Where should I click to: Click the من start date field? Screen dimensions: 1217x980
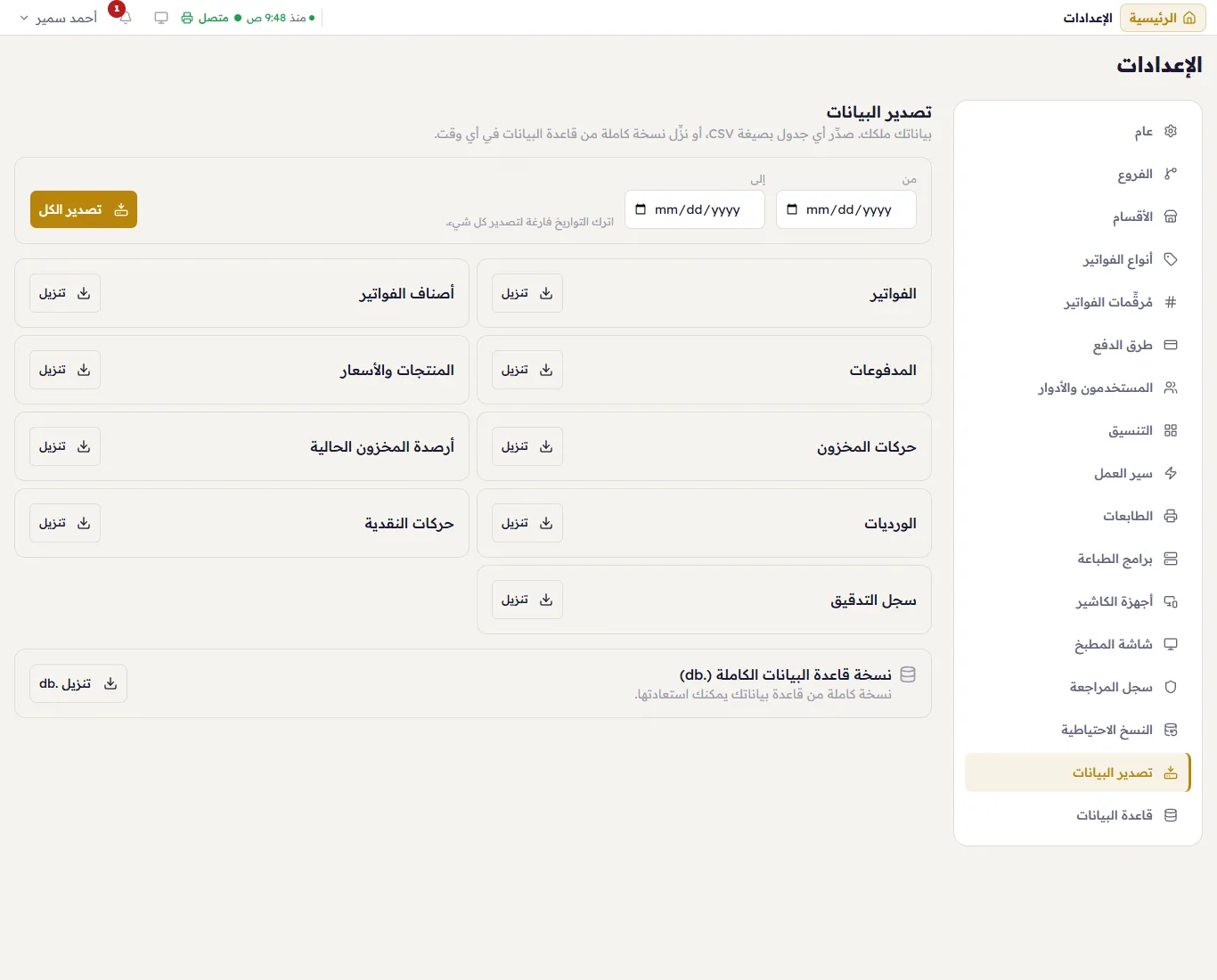click(846, 209)
